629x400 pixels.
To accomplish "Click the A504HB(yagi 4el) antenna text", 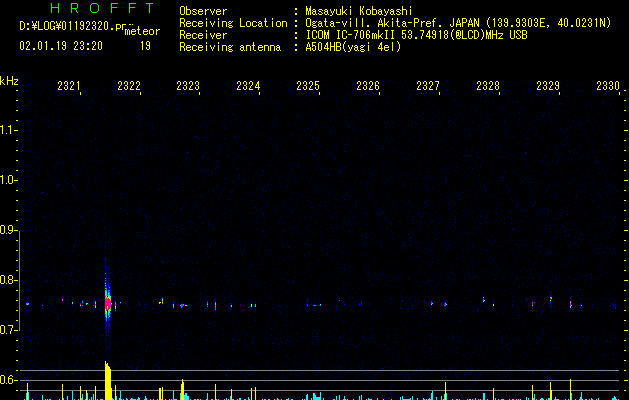I will tap(353, 47).
